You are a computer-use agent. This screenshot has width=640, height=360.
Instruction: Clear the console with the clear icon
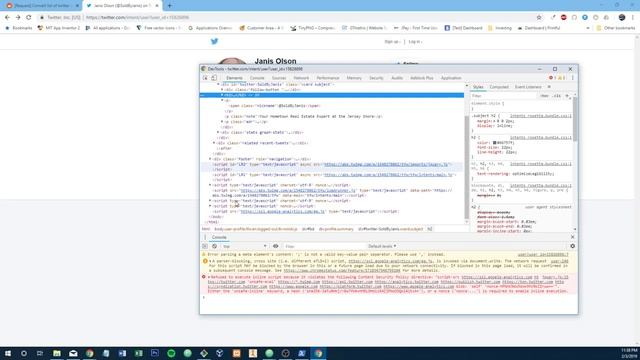(x=214, y=246)
